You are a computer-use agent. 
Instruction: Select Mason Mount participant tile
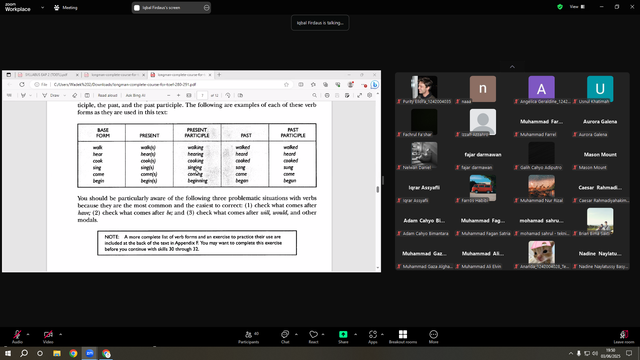(600, 156)
